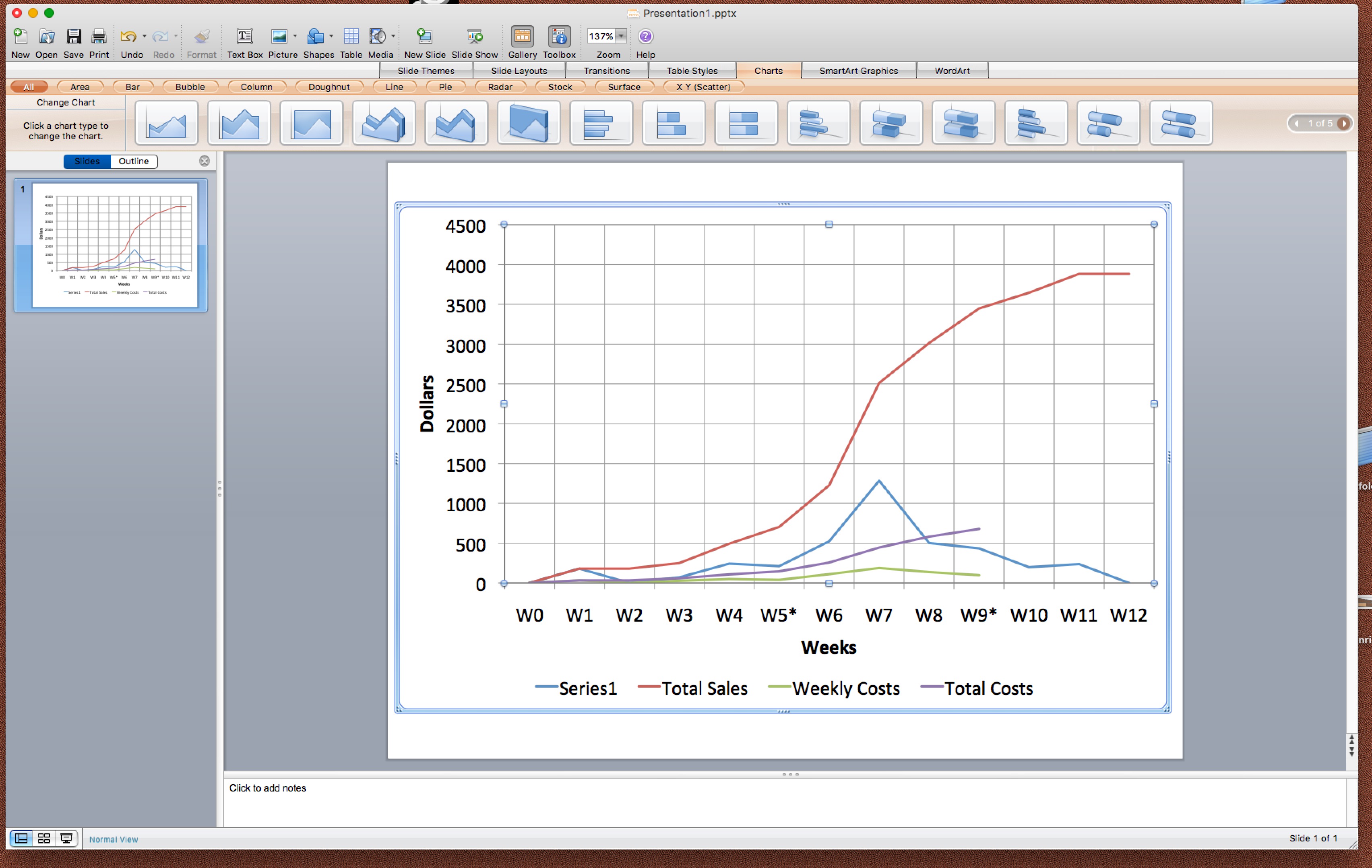Open Help with the question mark icon
Screen dimensions: 1372x868
point(645,37)
